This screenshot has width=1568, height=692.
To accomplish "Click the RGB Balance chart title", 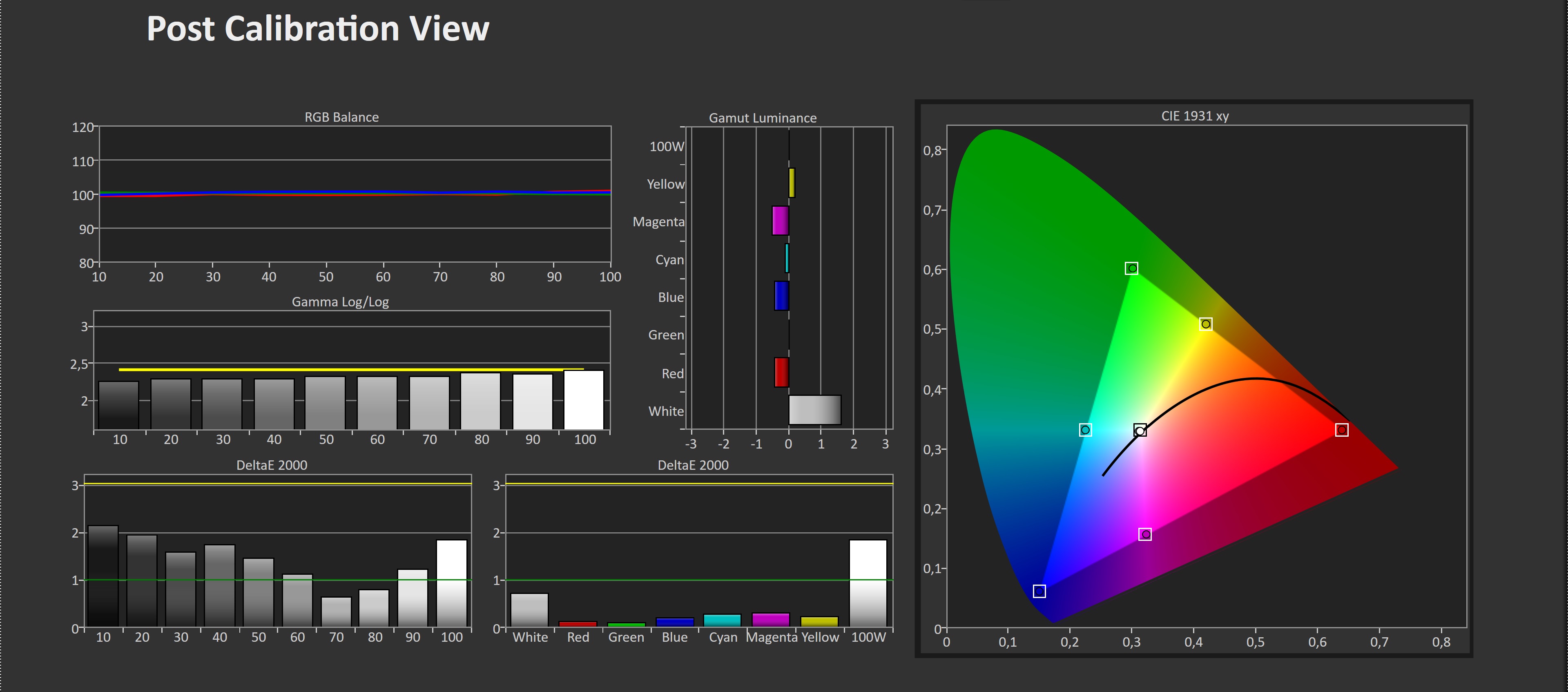I will click(x=341, y=117).
